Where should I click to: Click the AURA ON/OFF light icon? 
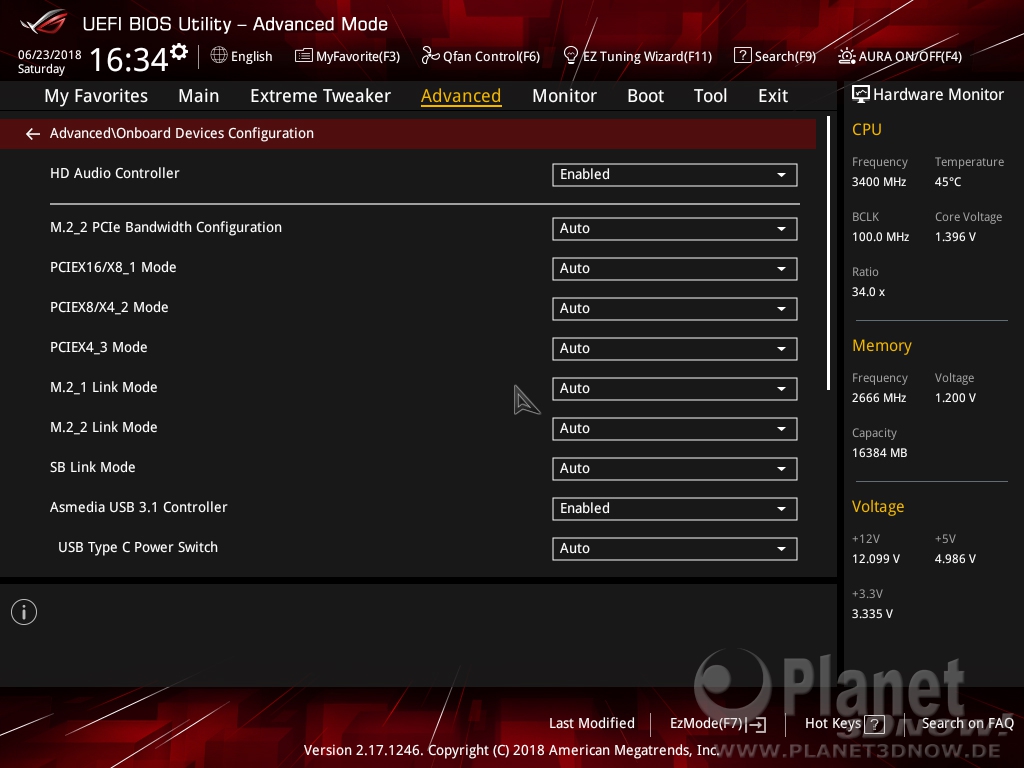[x=846, y=56]
